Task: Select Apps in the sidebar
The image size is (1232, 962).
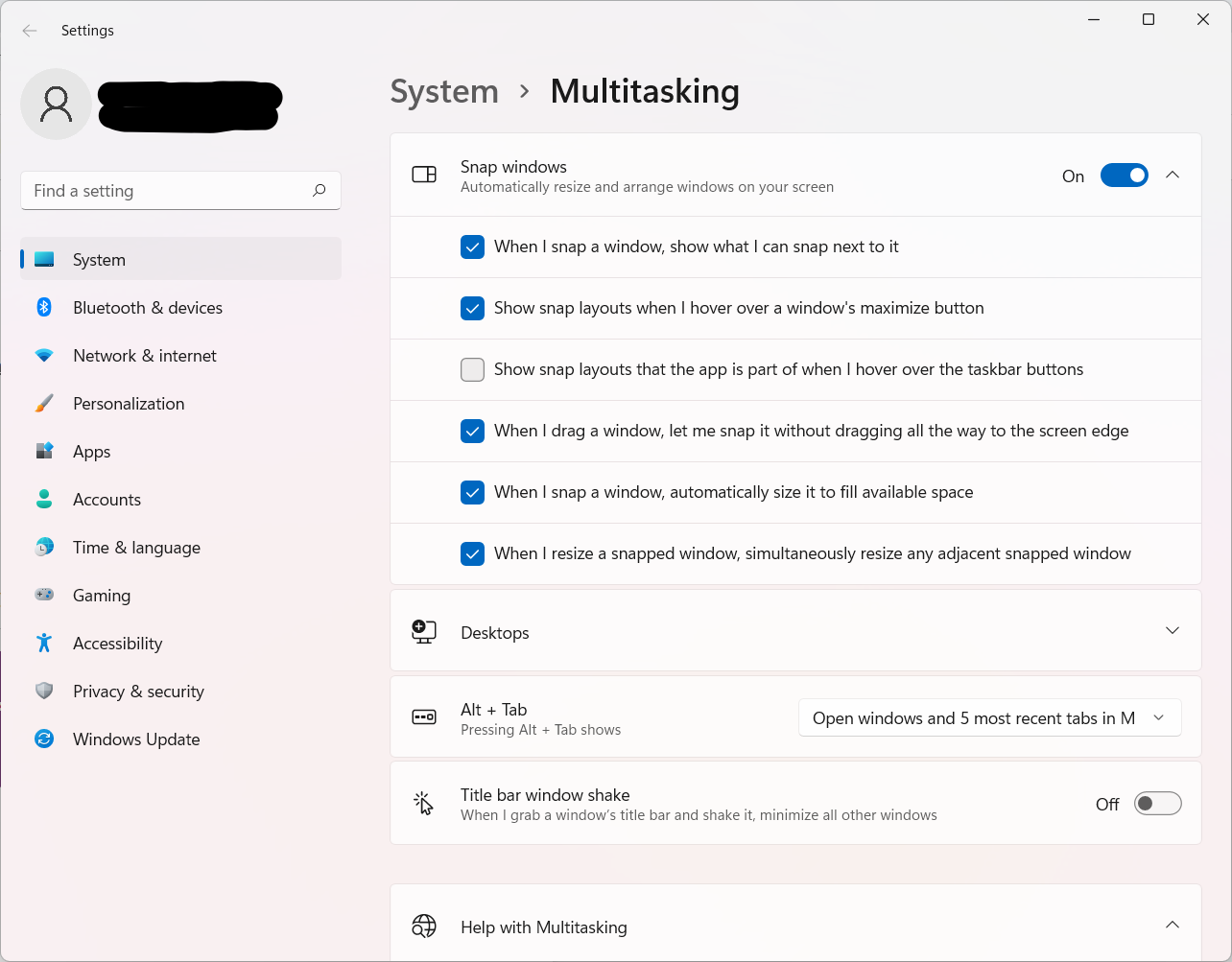Action: (180, 452)
